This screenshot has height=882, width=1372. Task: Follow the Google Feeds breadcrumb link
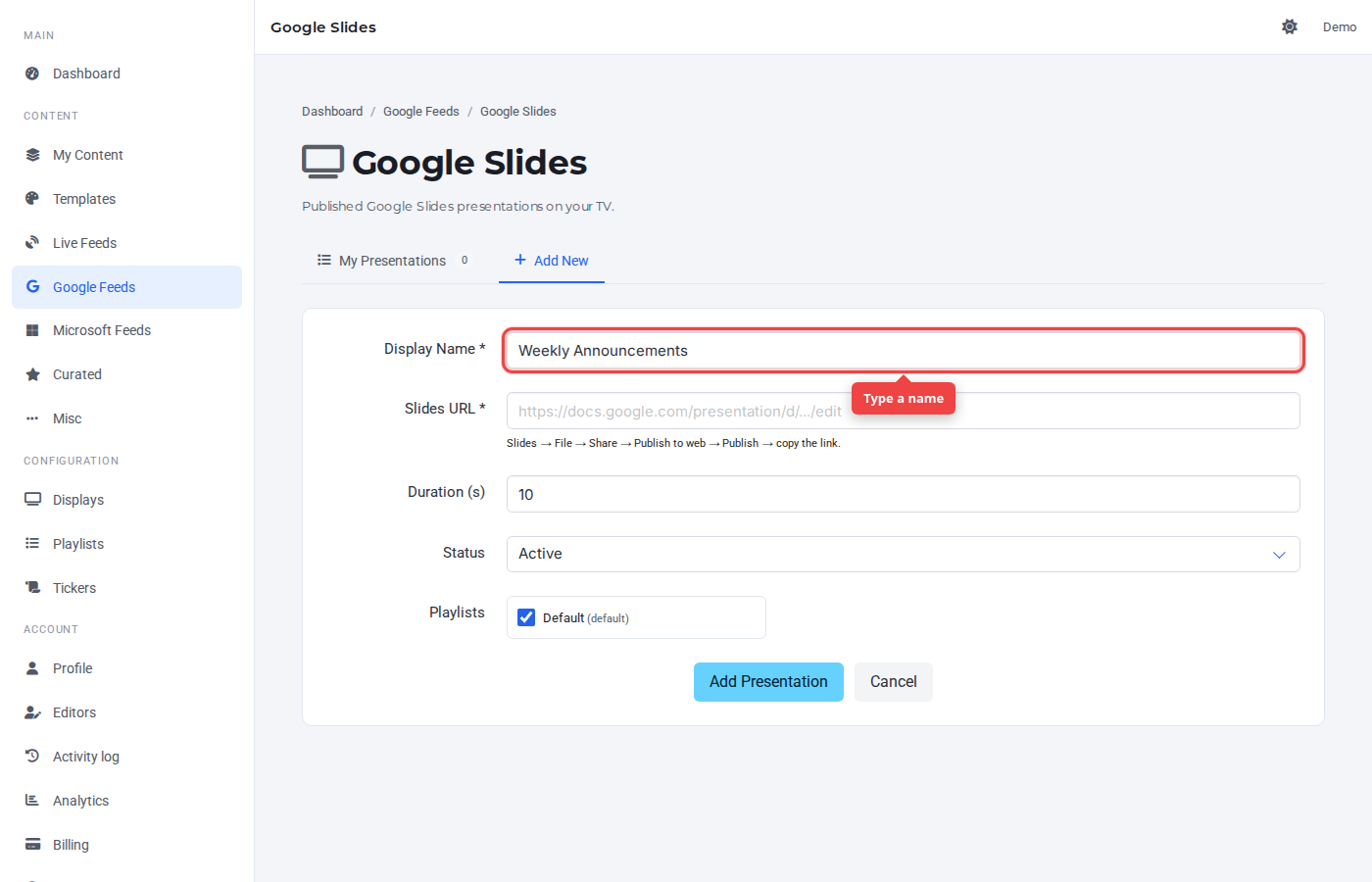[x=421, y=112]
